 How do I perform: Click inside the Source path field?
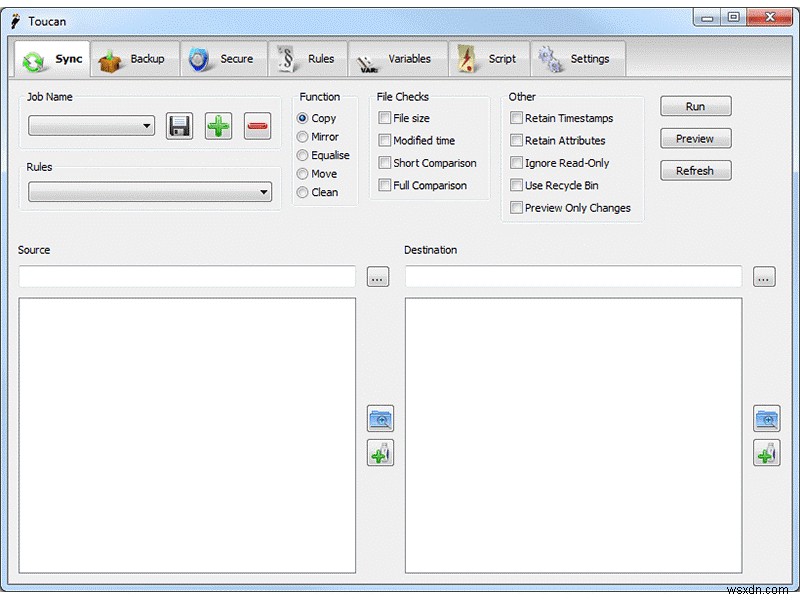pos(185,277)
